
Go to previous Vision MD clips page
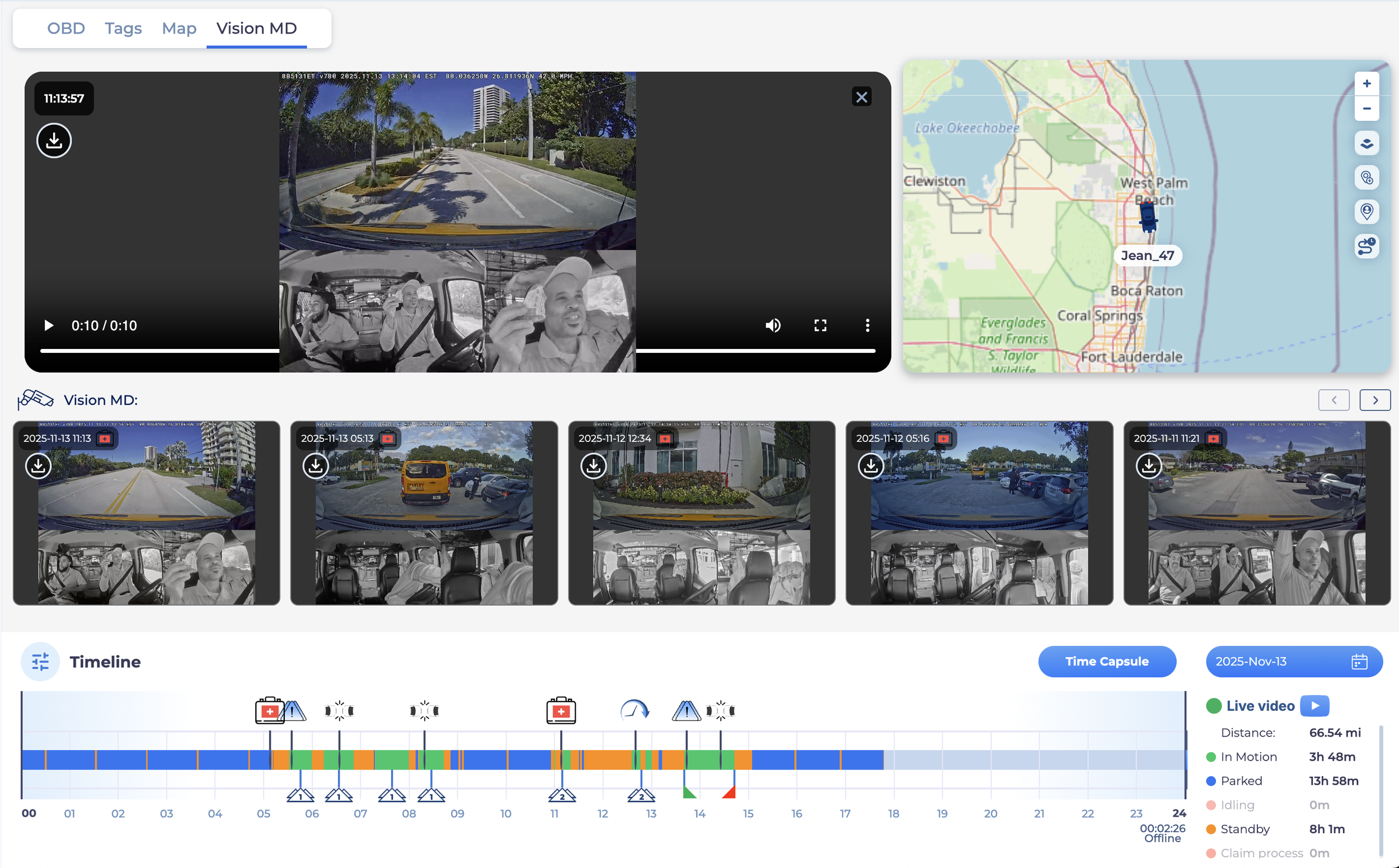(1334, 400)
